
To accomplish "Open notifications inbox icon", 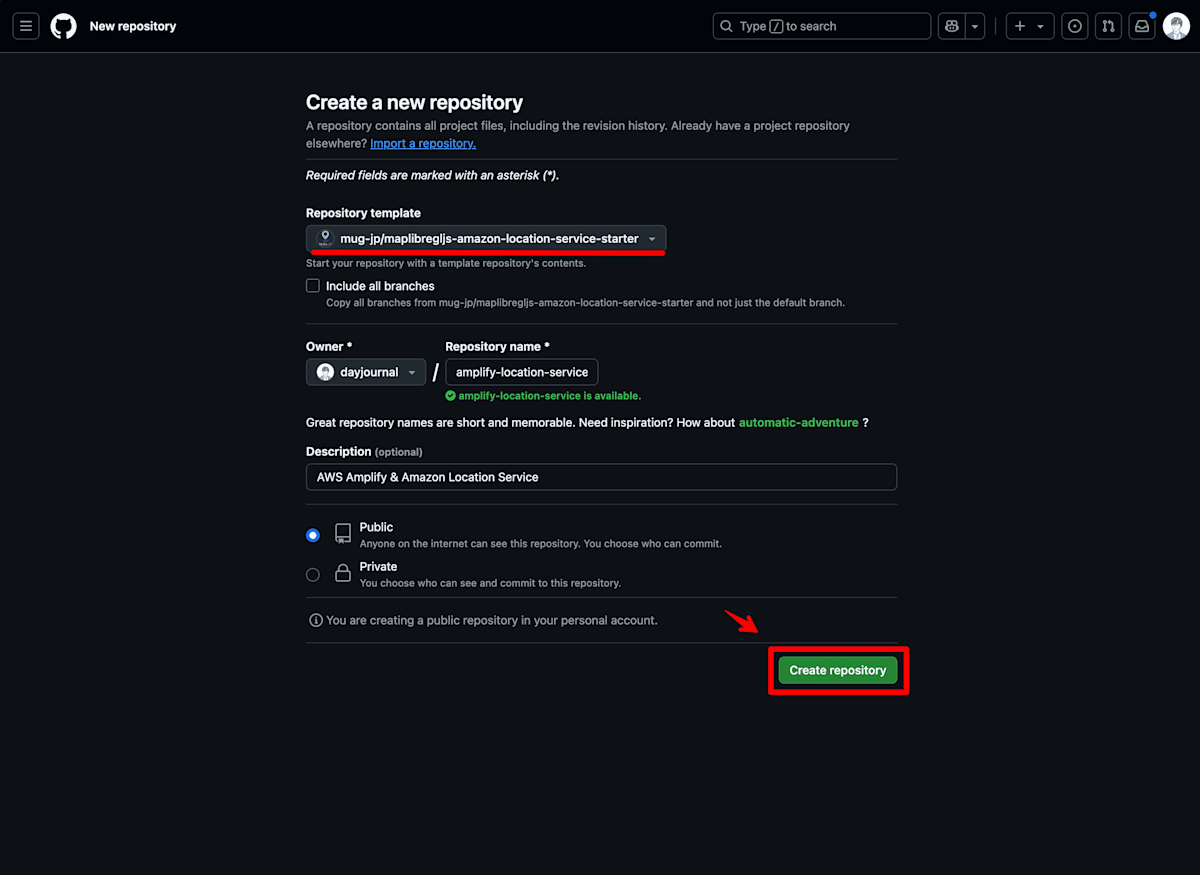I will click(x=1142, y=26).
